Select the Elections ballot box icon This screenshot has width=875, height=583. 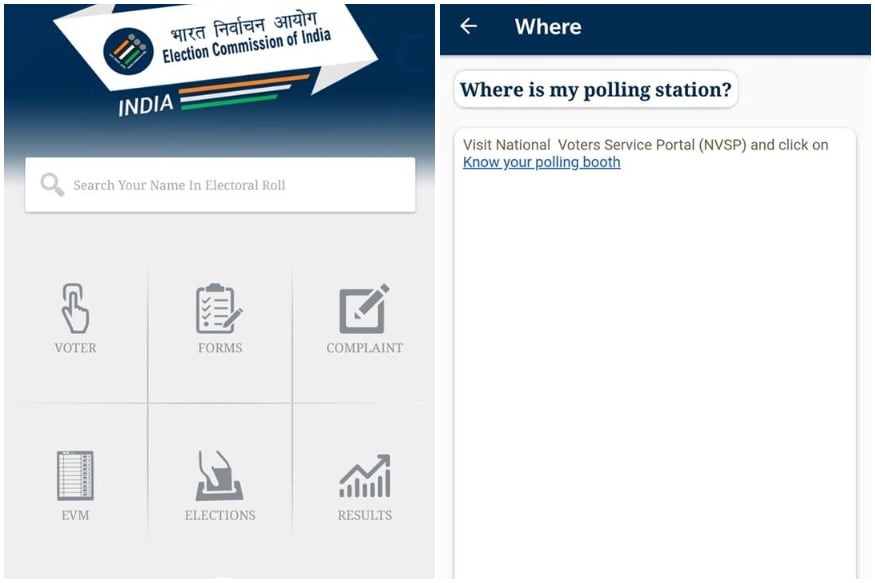point(219,475)
